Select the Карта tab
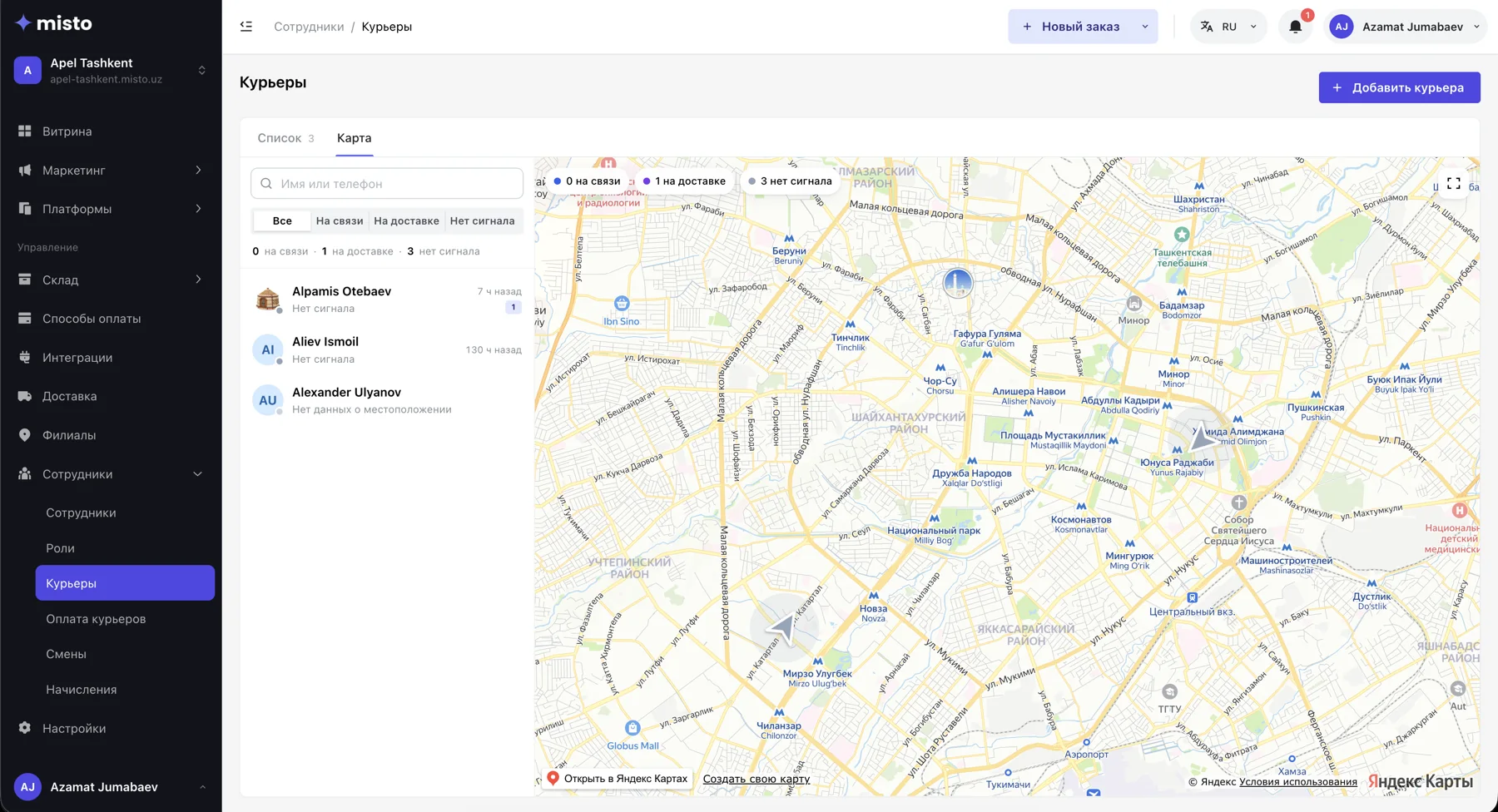The width and height of the screenshot is (1498, 812). 355,138
